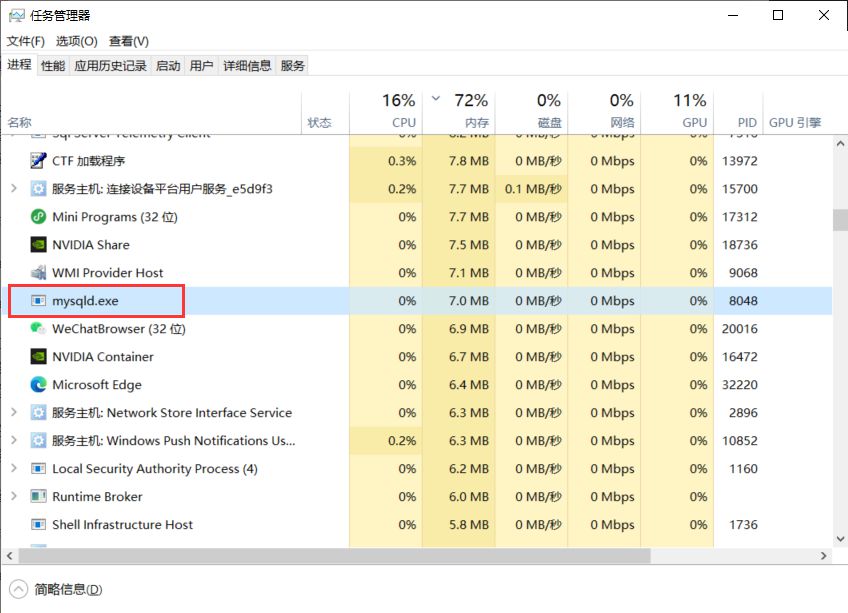Switch to the 详细信息 tab
Viewport: 848px width, 613px height.
tap(247, 66)
